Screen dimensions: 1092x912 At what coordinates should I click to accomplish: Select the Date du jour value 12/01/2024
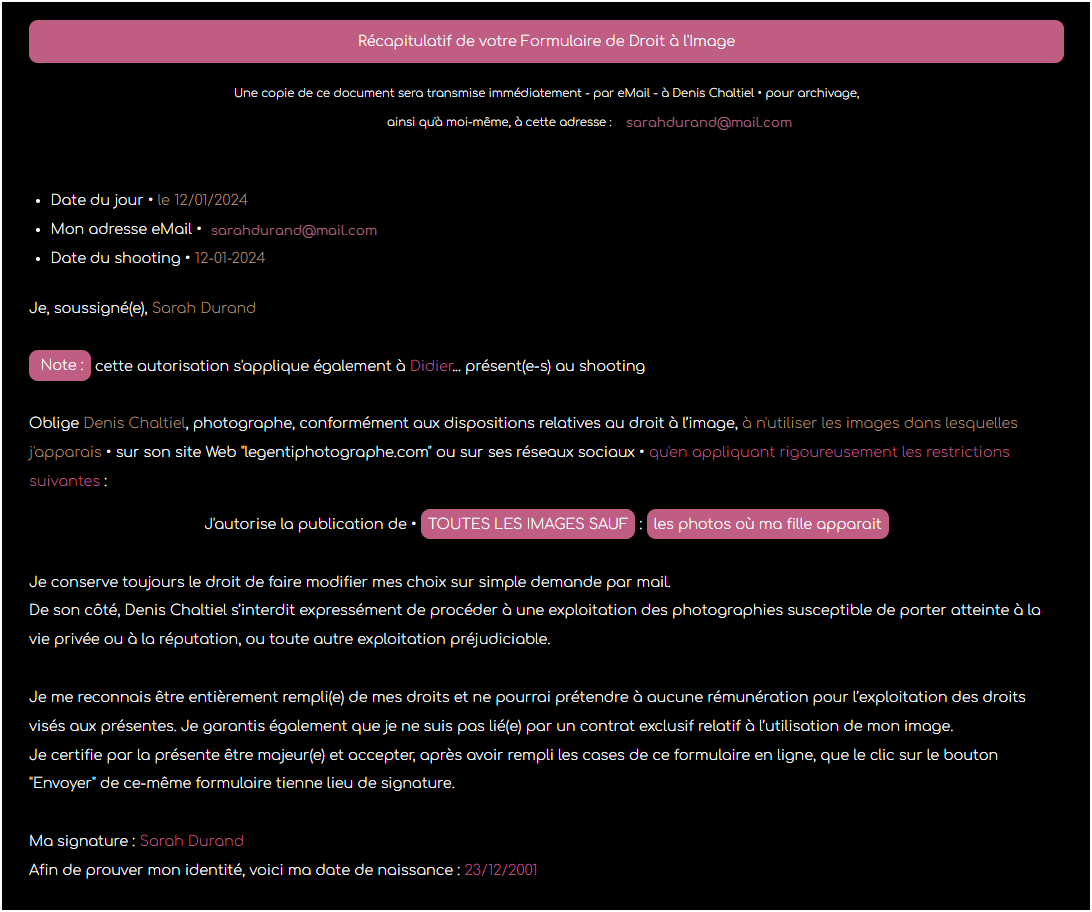click(x=210, y=201)
